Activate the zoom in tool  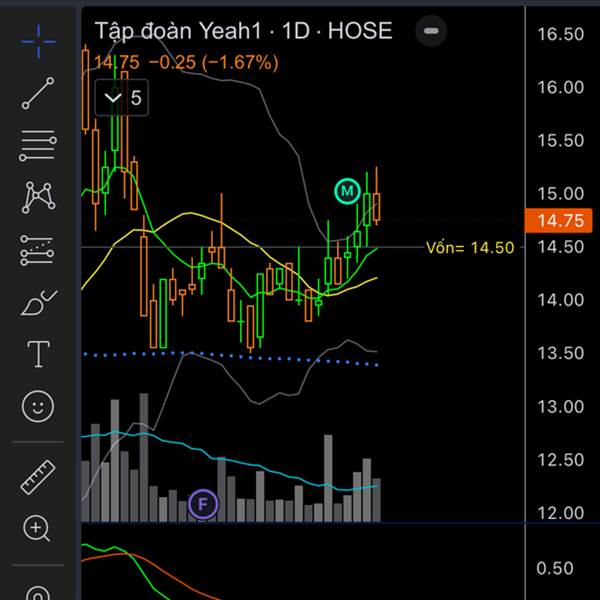37,529
